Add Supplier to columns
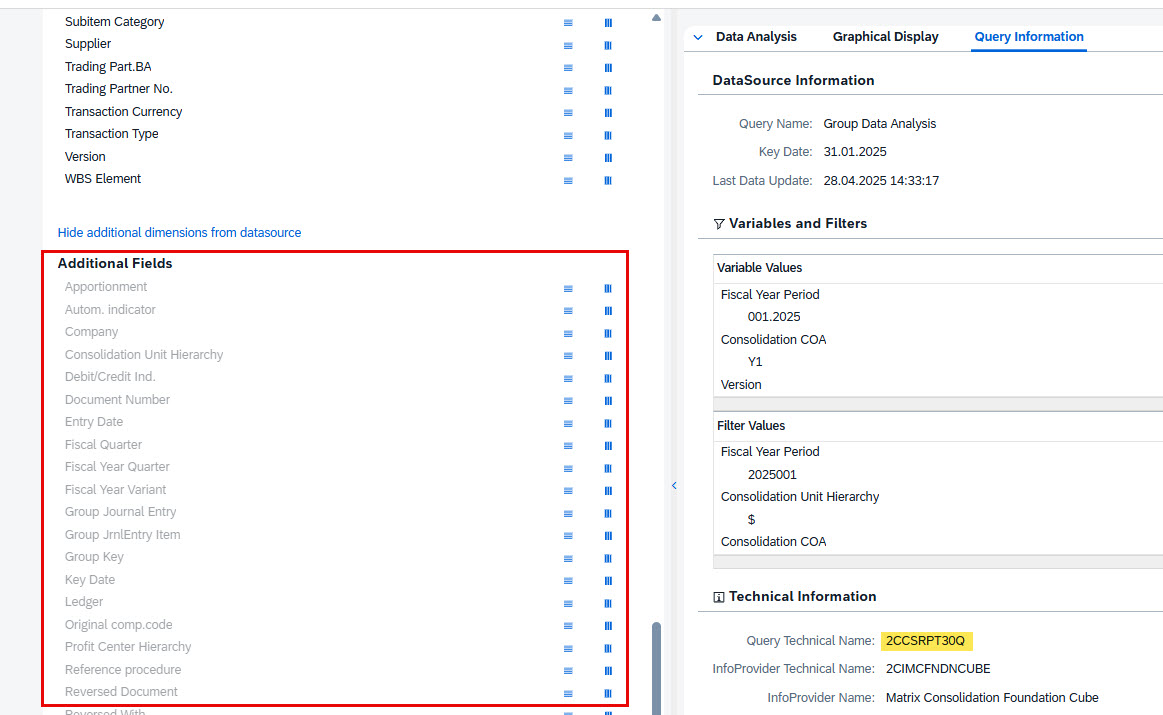 (x=608, y=45)
